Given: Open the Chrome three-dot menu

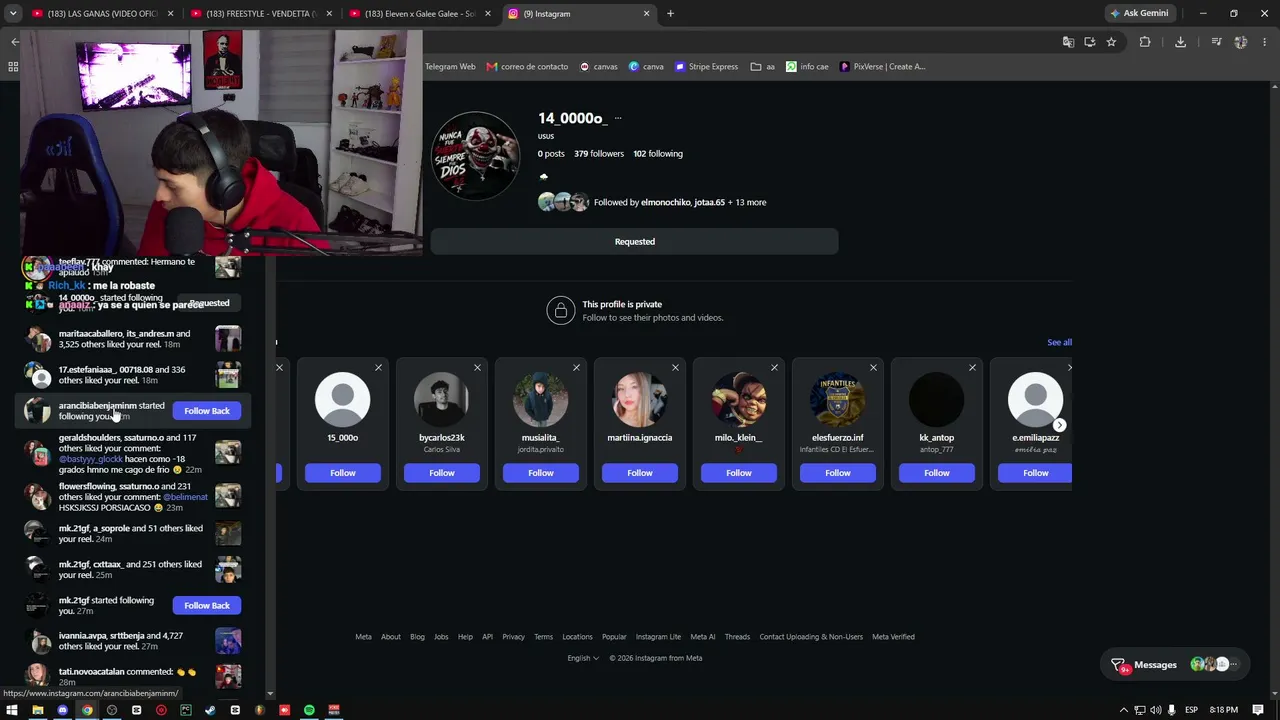Looking at the screenshot, I should (x=1265, y=42).
